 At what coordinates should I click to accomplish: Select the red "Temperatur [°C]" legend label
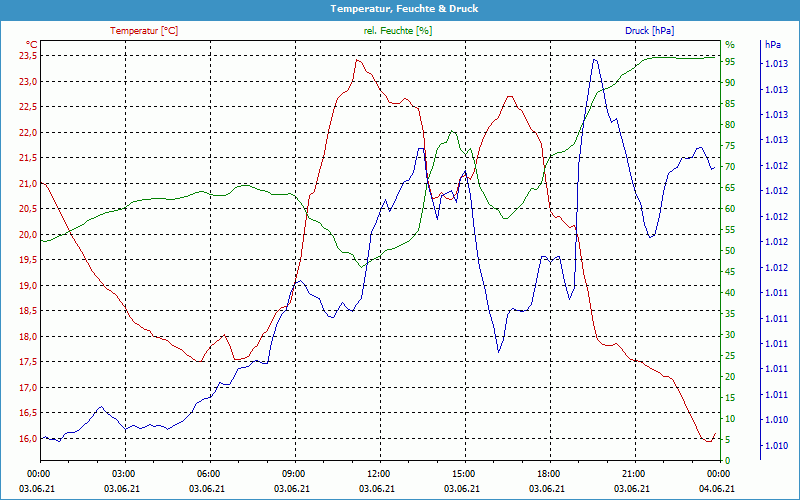tap(144, 31)
